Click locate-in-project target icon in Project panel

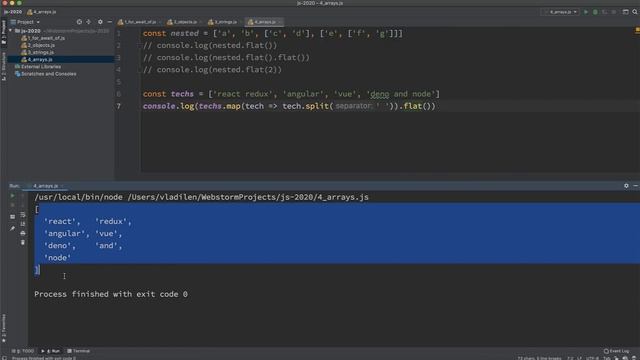tap(79, 22)
